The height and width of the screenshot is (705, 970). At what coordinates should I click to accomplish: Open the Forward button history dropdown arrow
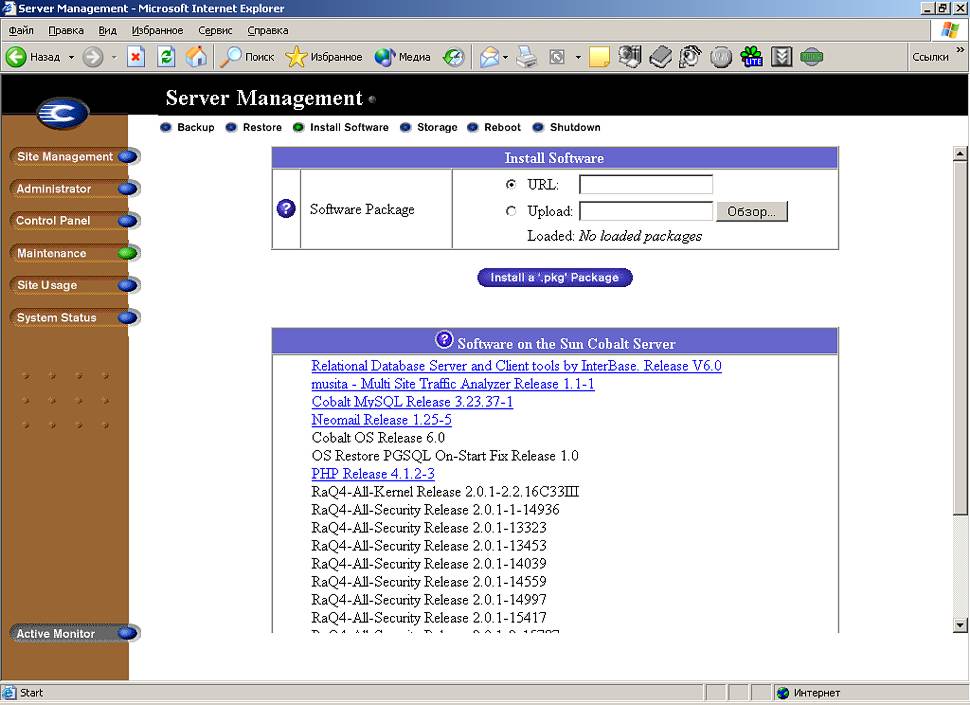point(114,57)
